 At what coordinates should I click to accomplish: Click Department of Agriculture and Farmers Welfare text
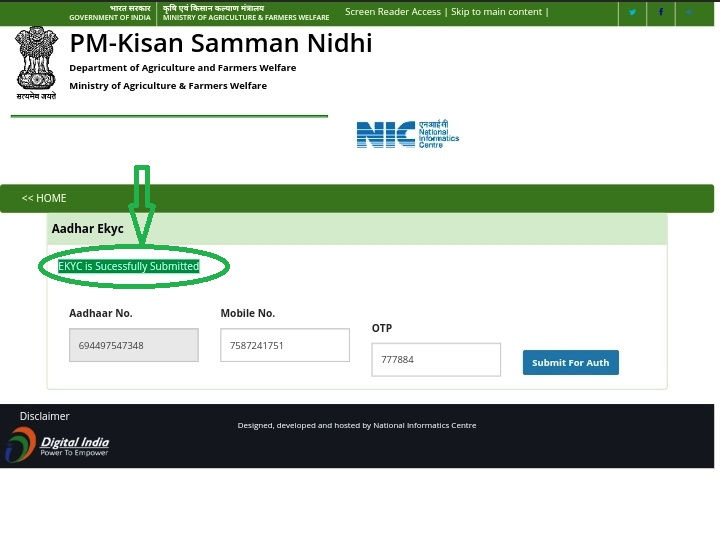coord(183,68)
